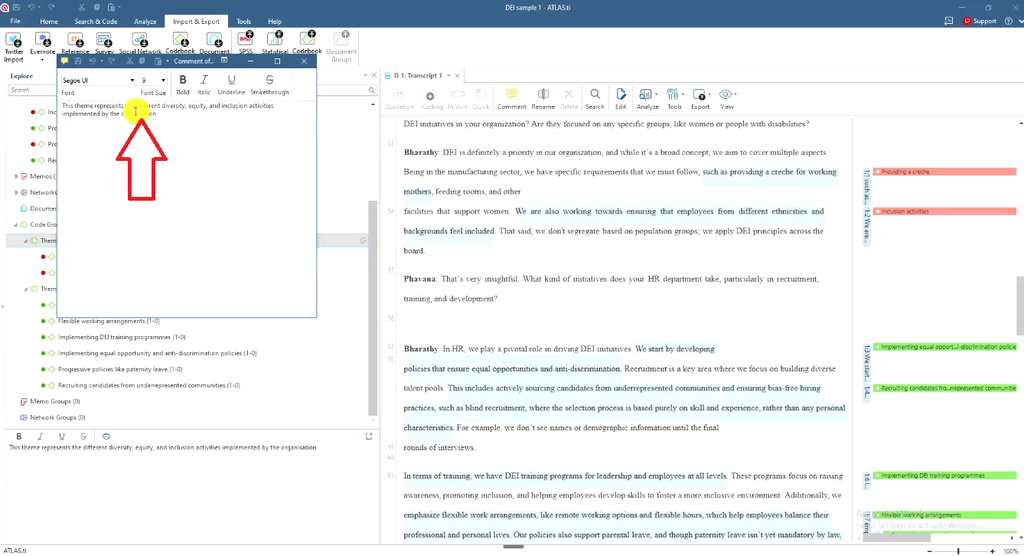The width and height of the screenshot is (1024, 556).
Task: Click the Inclusion activities code label
Action: [944, 212]
